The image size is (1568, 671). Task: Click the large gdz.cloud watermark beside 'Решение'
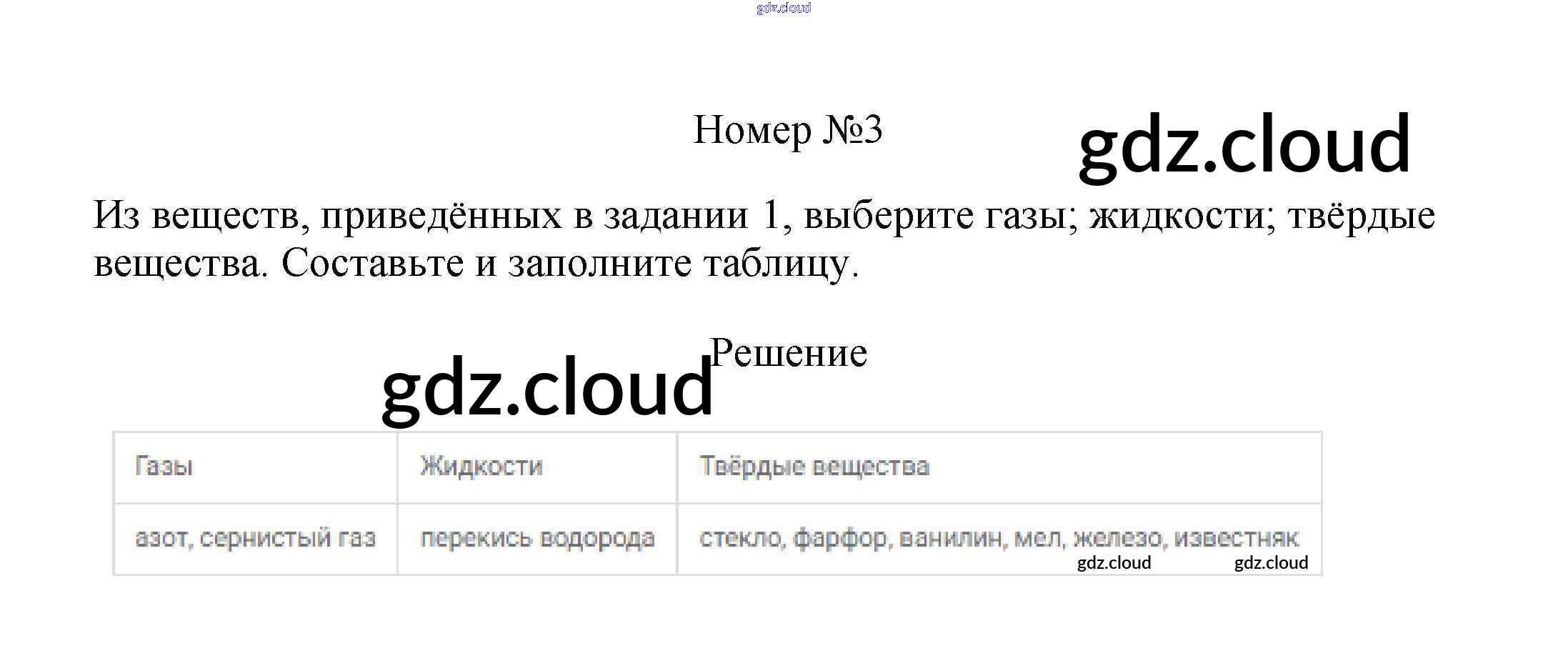coord(547,388)
